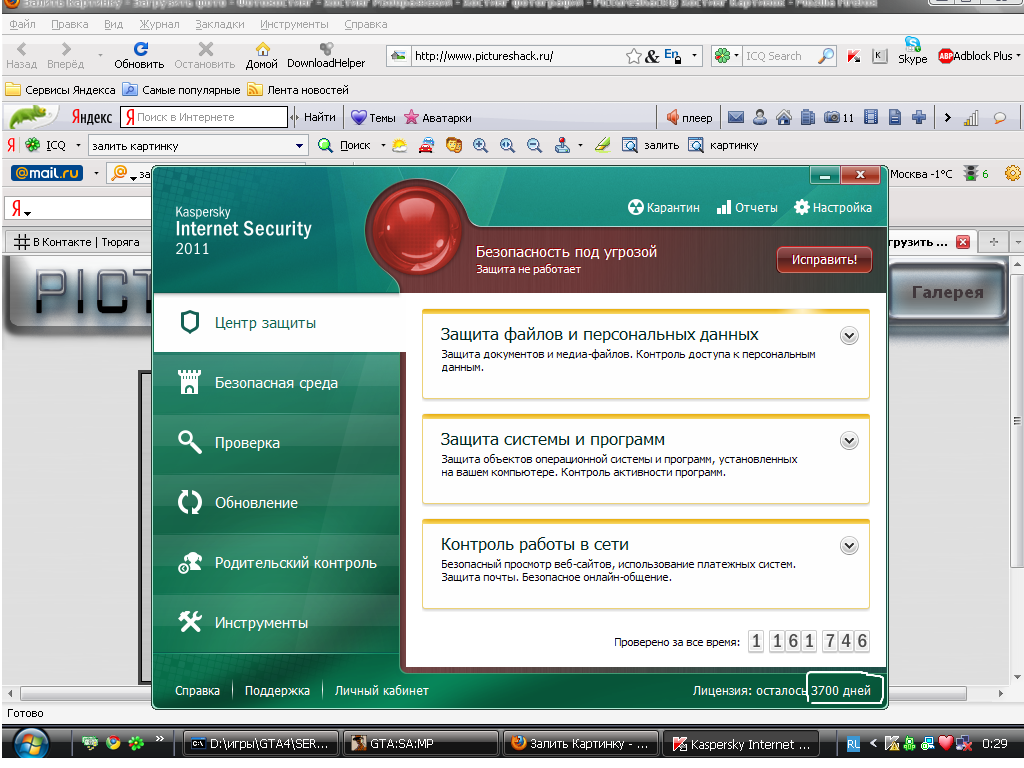This screenshot has height=768, width=1024.
Task: Click the RU language indicator in tray
Action: point(853,744)
